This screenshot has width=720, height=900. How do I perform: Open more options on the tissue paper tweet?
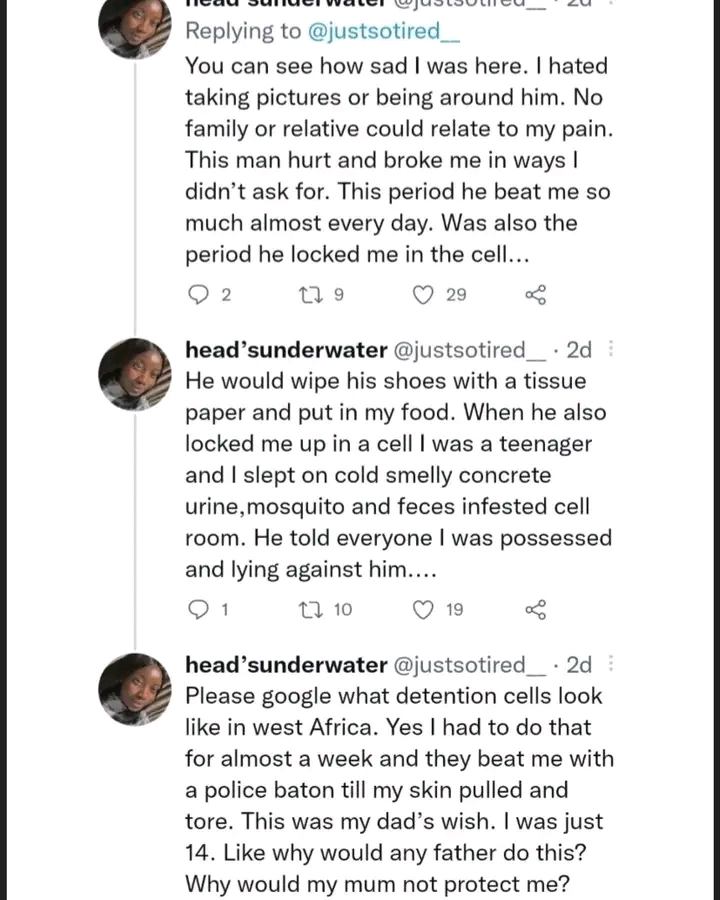point(611,349)
